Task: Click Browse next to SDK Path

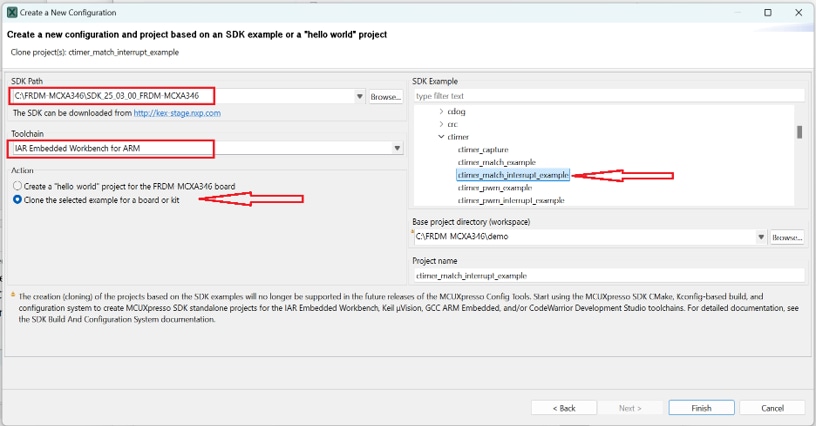Action: pyautogui.click(x=386, y=97)
